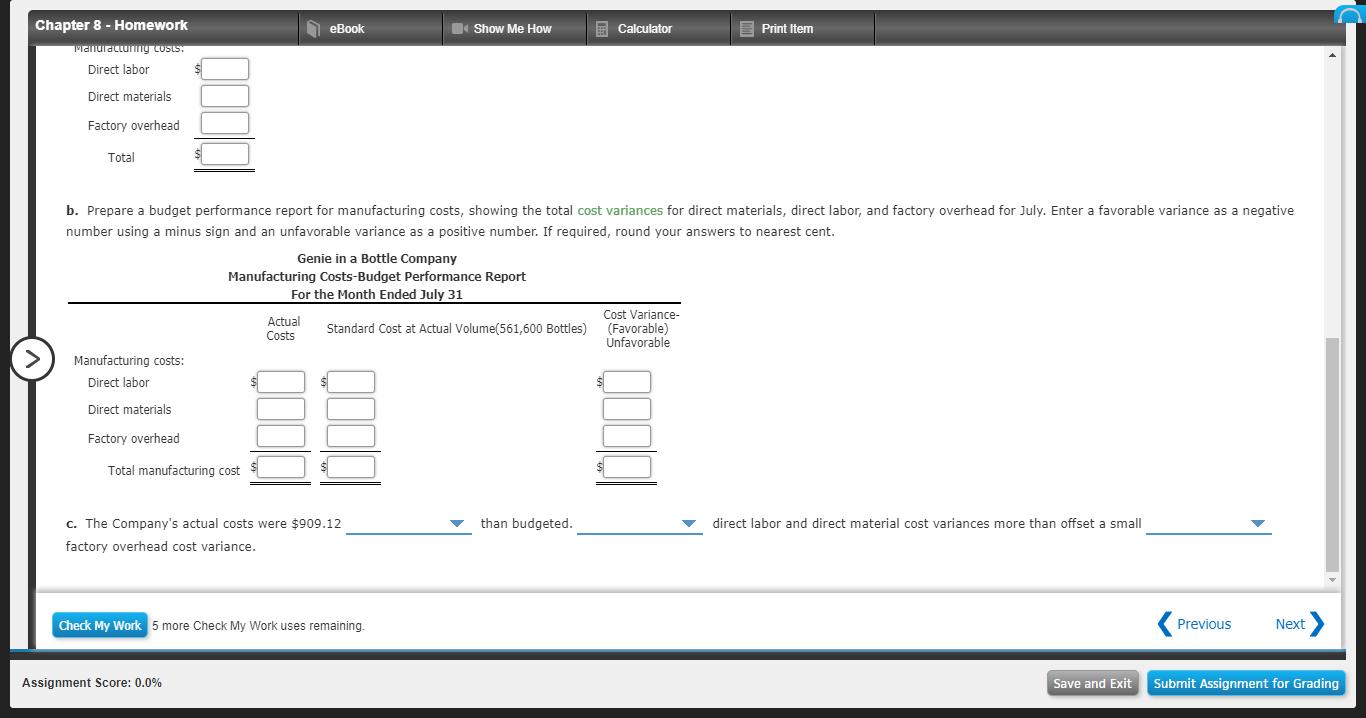The image size is (1366, 718).
Task: Click Cost Variance field for Direct materials
Action: (627, 409)
